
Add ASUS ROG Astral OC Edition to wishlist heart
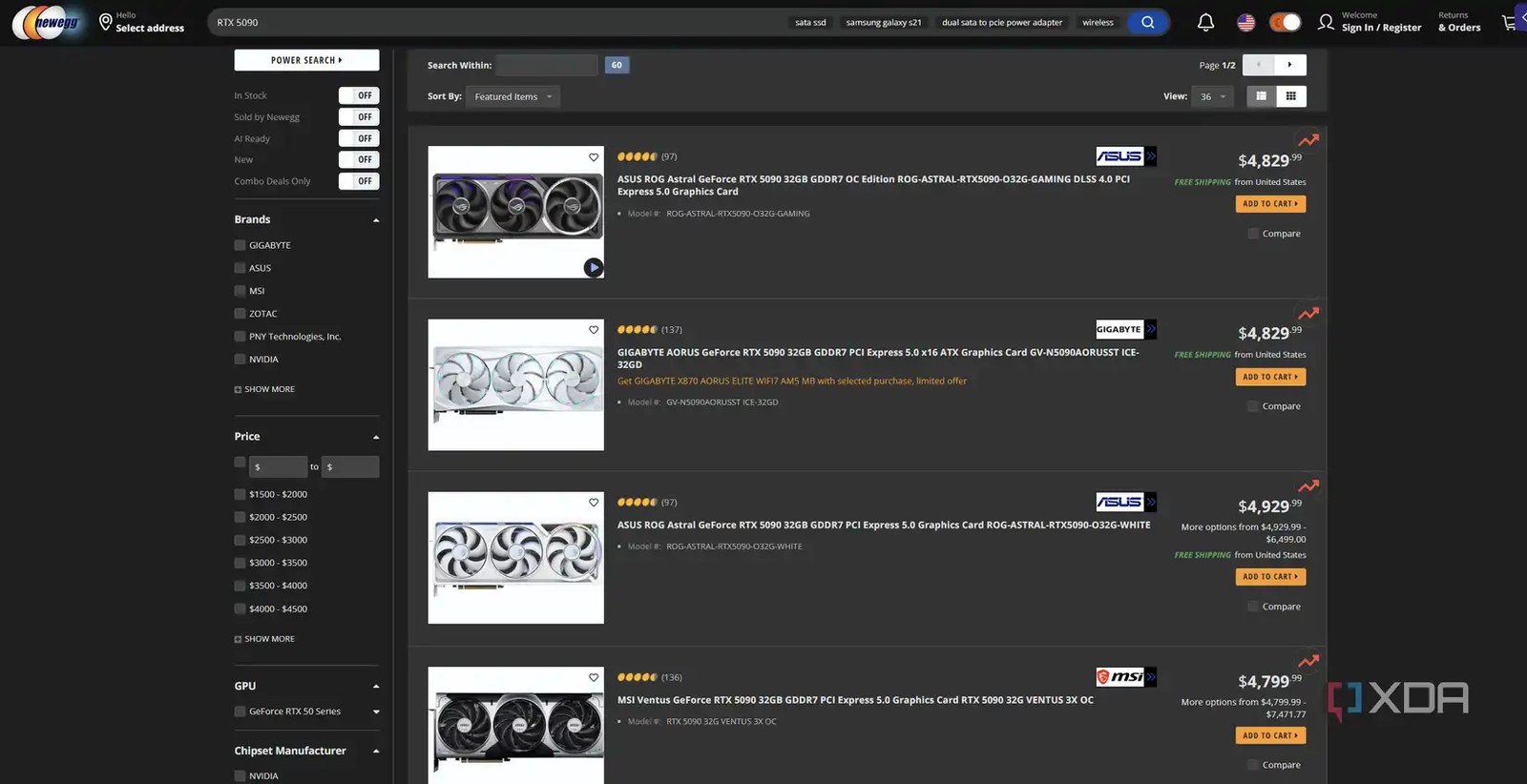pyautogui.click(x=594, y=157)
